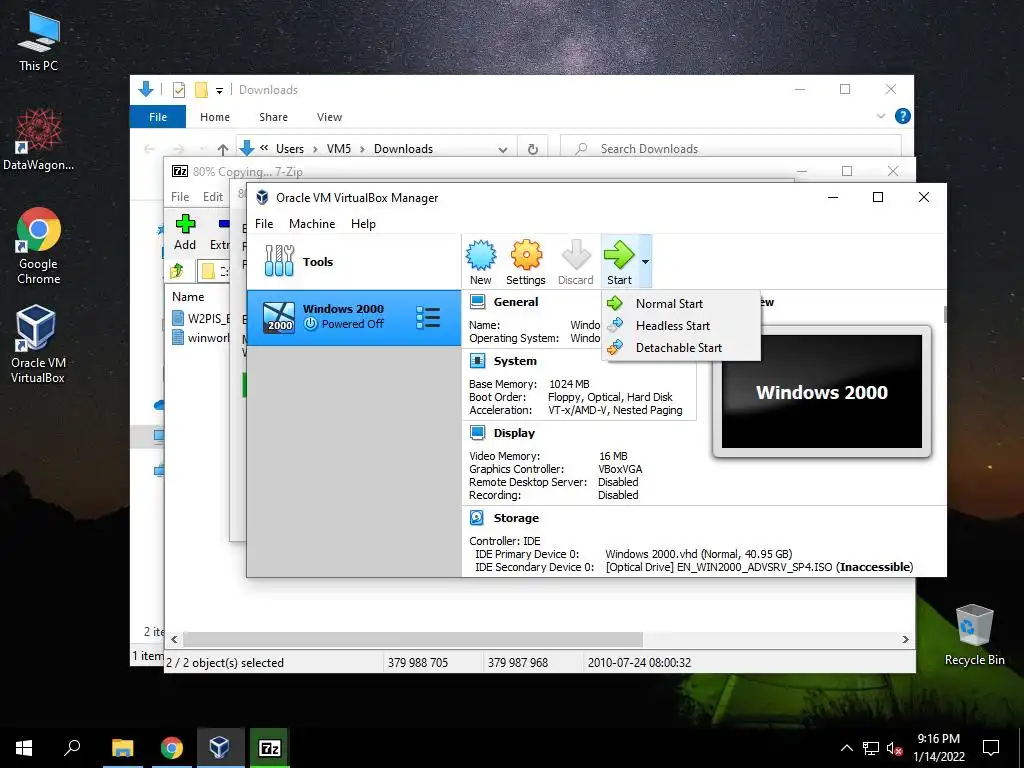Click the VM5 breadcrumb in address bar
Screen dimensions: 1024x768
[339, 149]
